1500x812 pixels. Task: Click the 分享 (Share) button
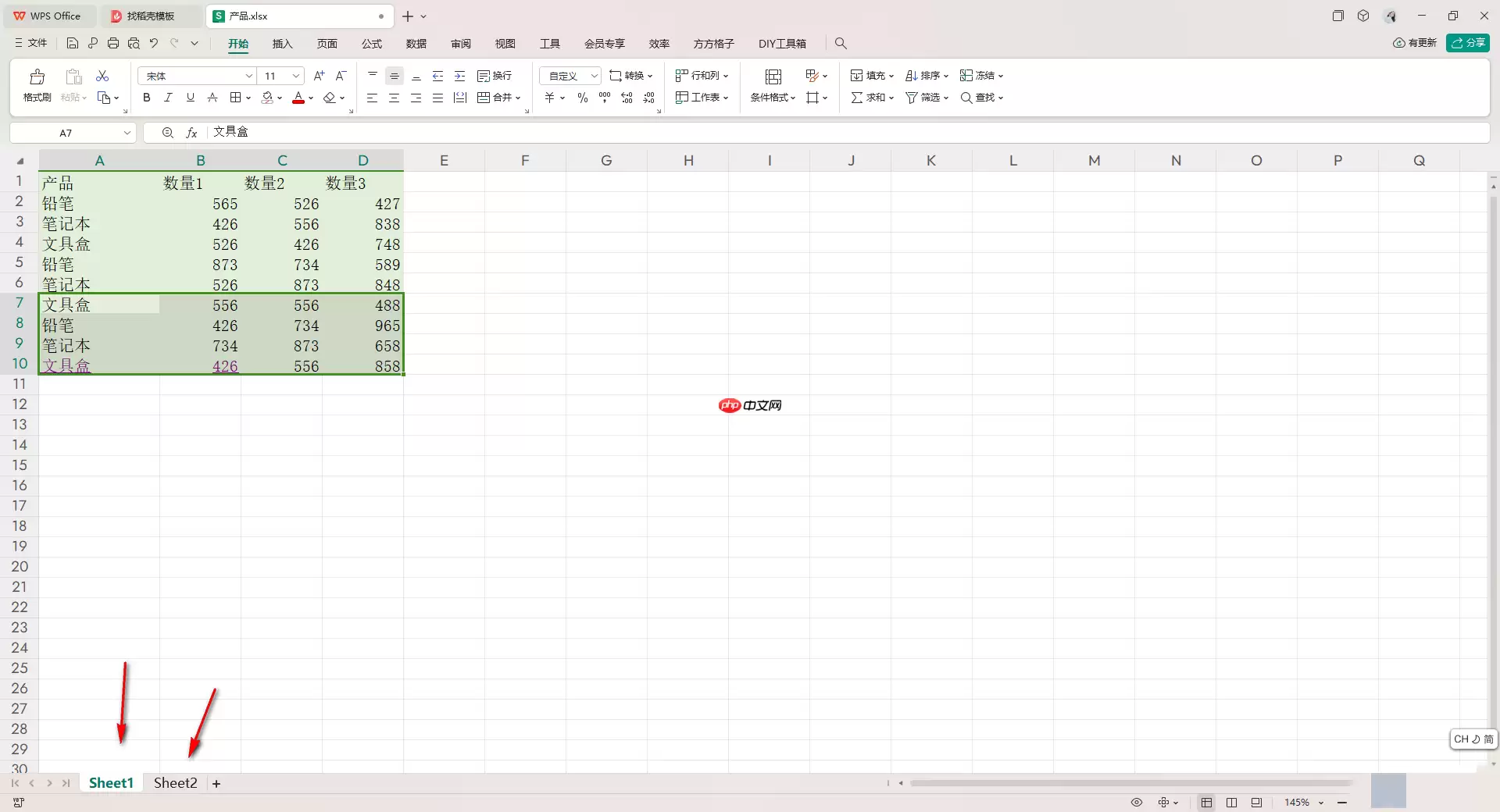1467,43
